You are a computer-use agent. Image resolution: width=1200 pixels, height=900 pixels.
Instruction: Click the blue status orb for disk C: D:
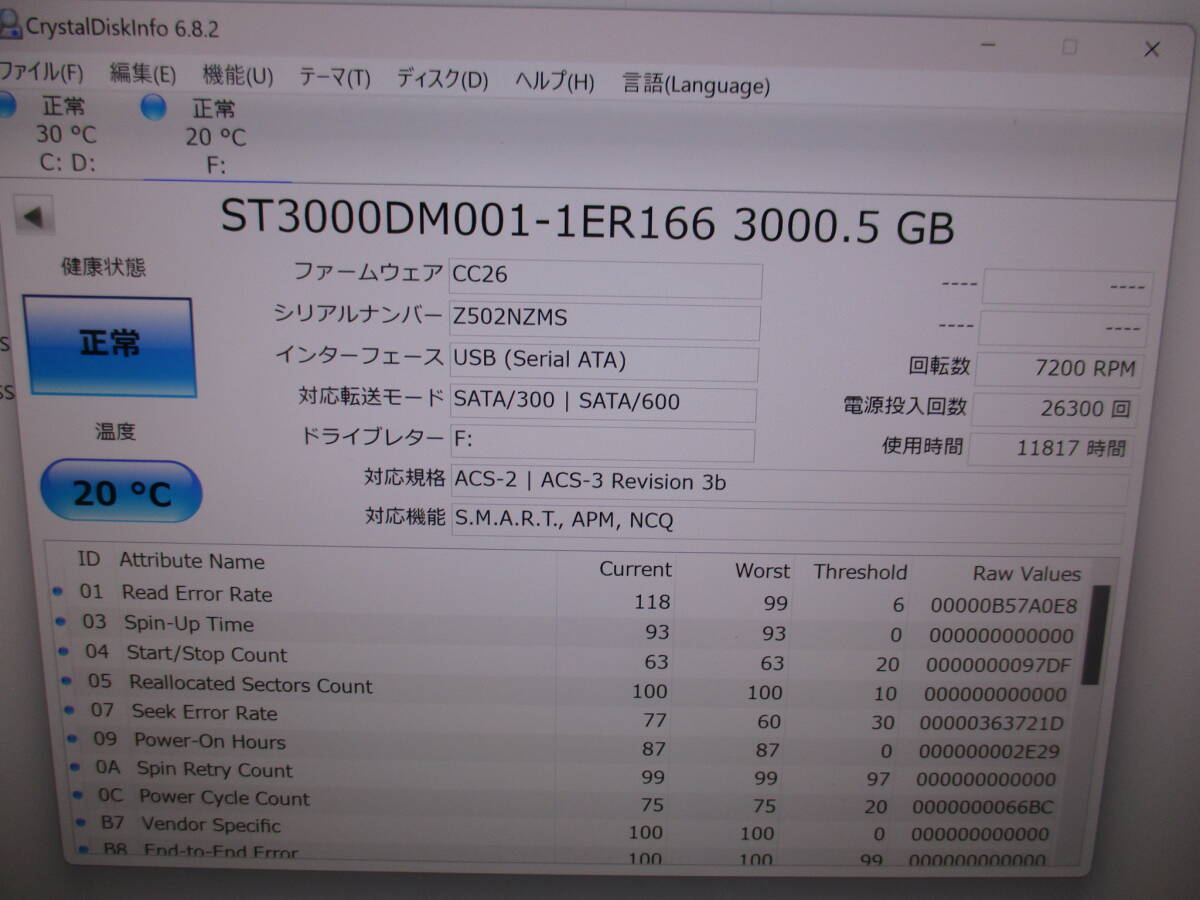pyautogui.click(x=5, y=104)
